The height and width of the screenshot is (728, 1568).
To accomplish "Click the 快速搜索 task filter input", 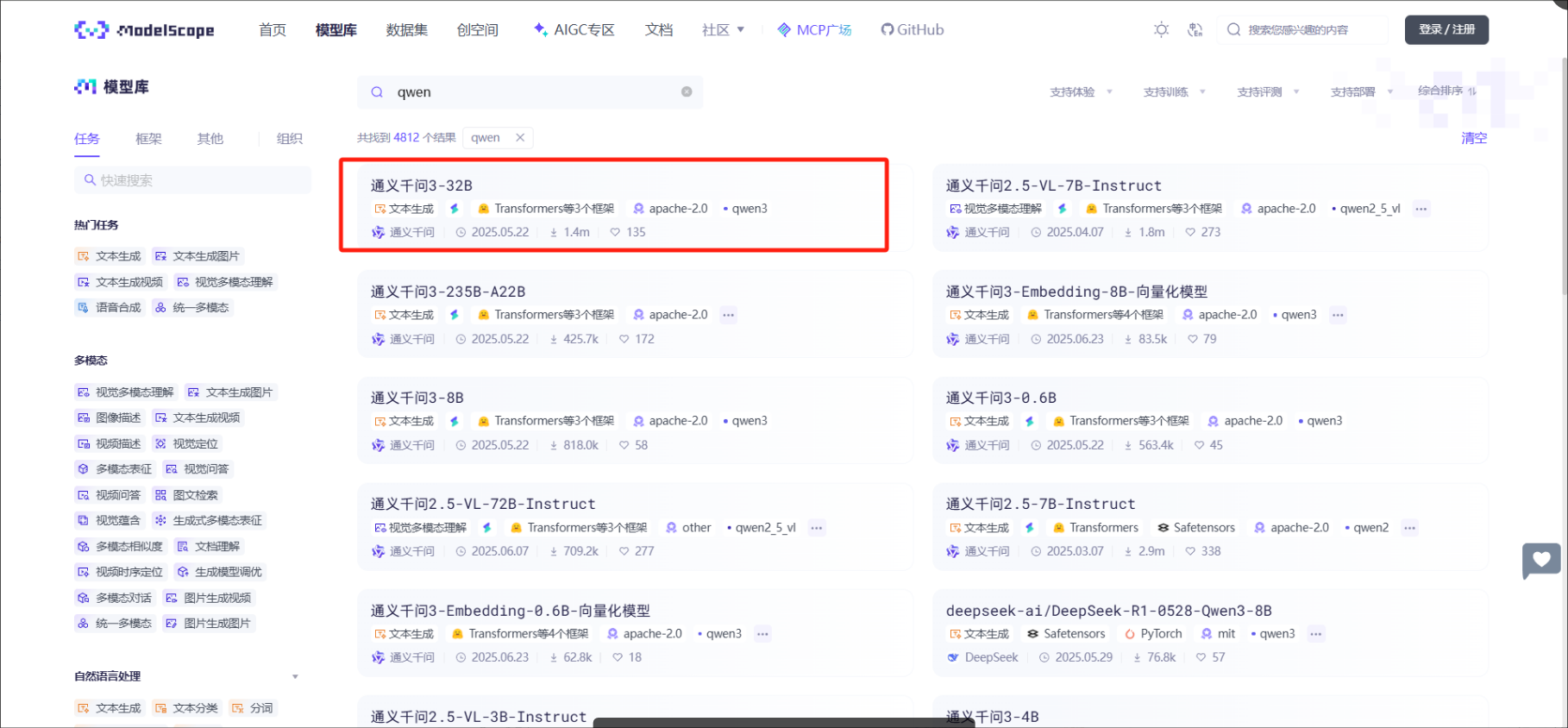I will coord(192,180).
